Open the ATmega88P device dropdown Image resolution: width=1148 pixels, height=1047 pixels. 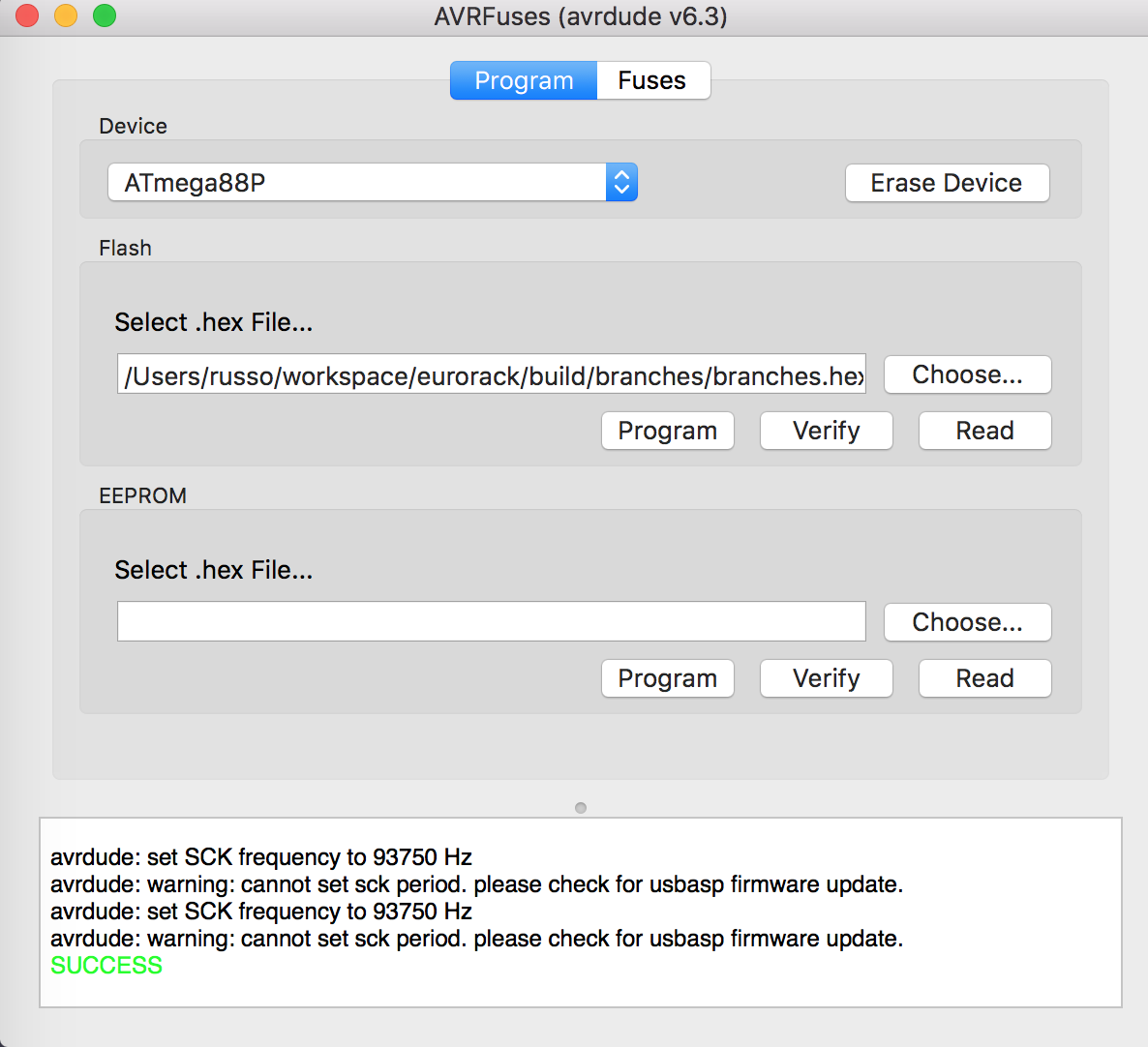[x=373, y=182]
